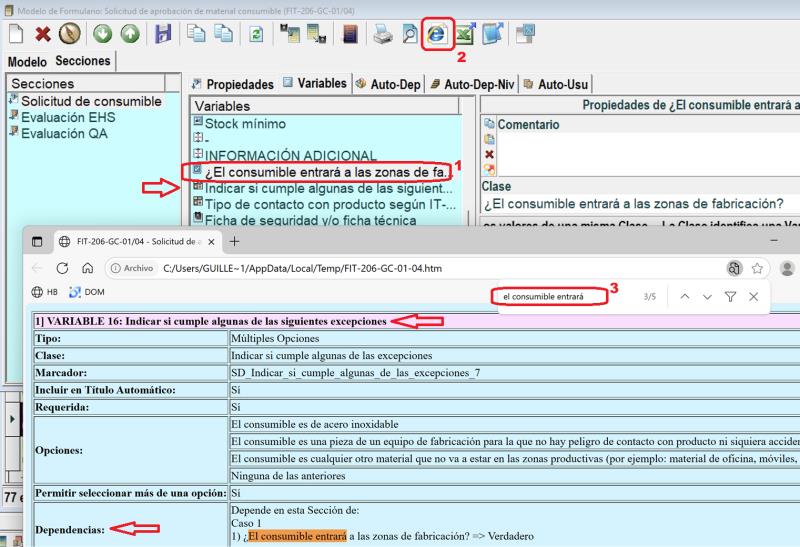Click the green down arrow icon
Viewport: 800px width, 547px height.
tap(103, 35)
